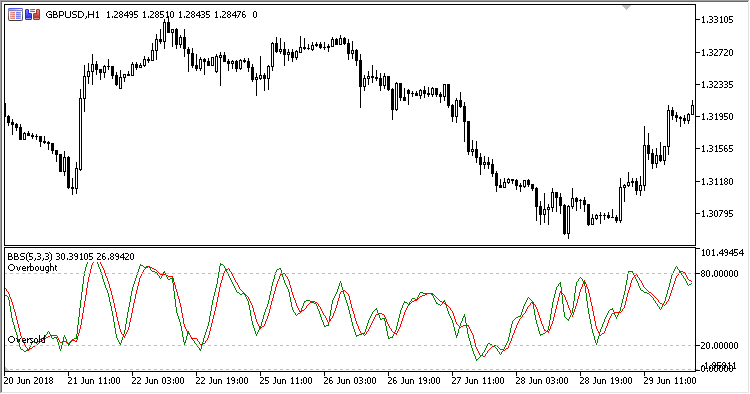Click the 1.28495 open price value
The height and width of the screenshot is (394, 750).
[122, 15]
